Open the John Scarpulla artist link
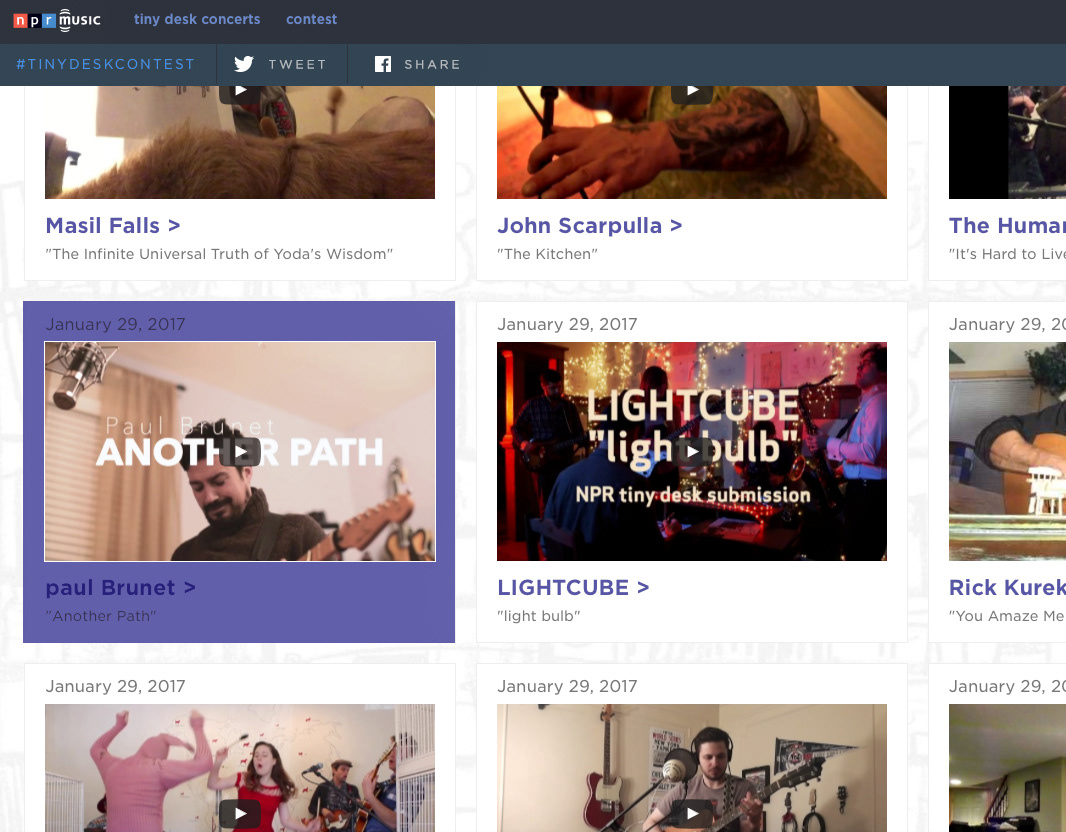The height and width of the screenshot is (832, 1066). click(589, 226)
